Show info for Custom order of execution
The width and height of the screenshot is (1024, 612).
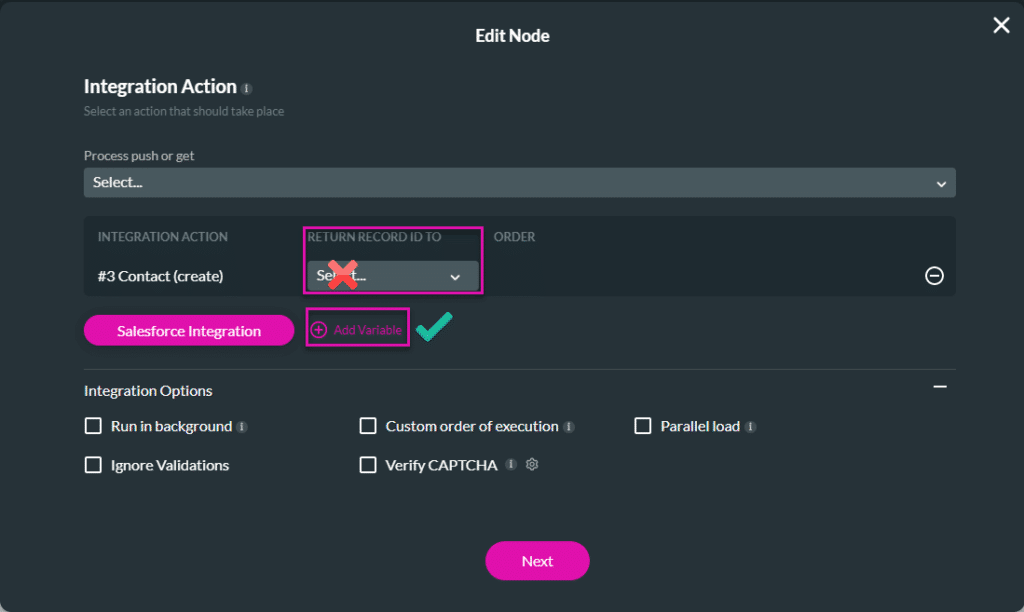point(569,427)
